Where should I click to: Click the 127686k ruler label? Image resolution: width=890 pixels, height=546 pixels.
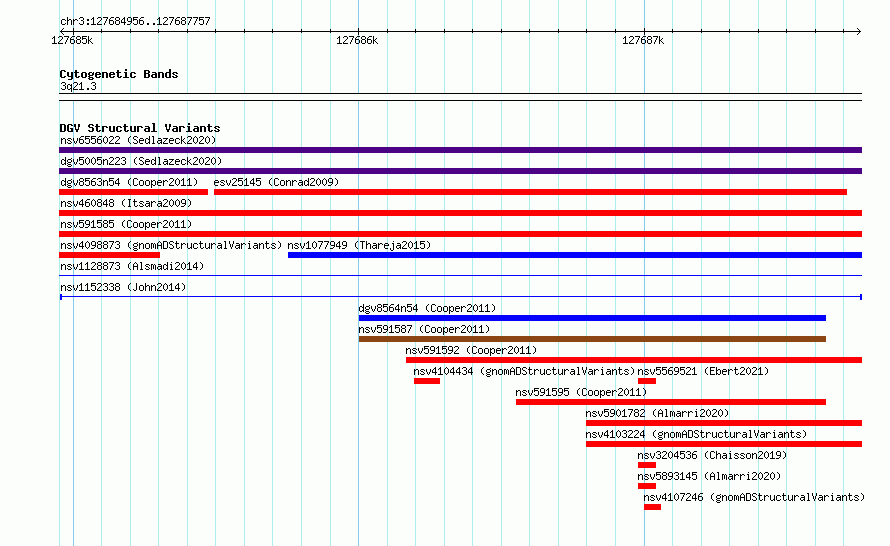(357, 40)
